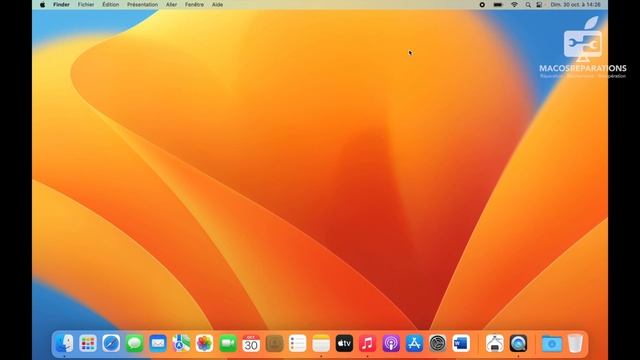Launch FaceTime from the Dock

coord(228,343)
